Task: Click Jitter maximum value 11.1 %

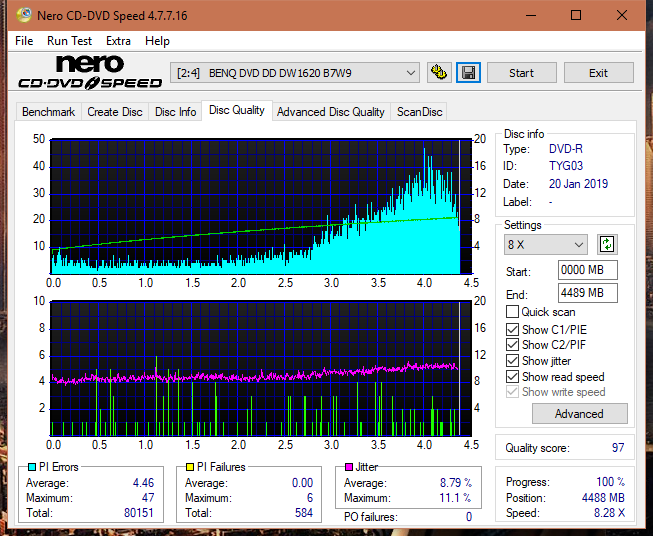Action: point(456,497)
